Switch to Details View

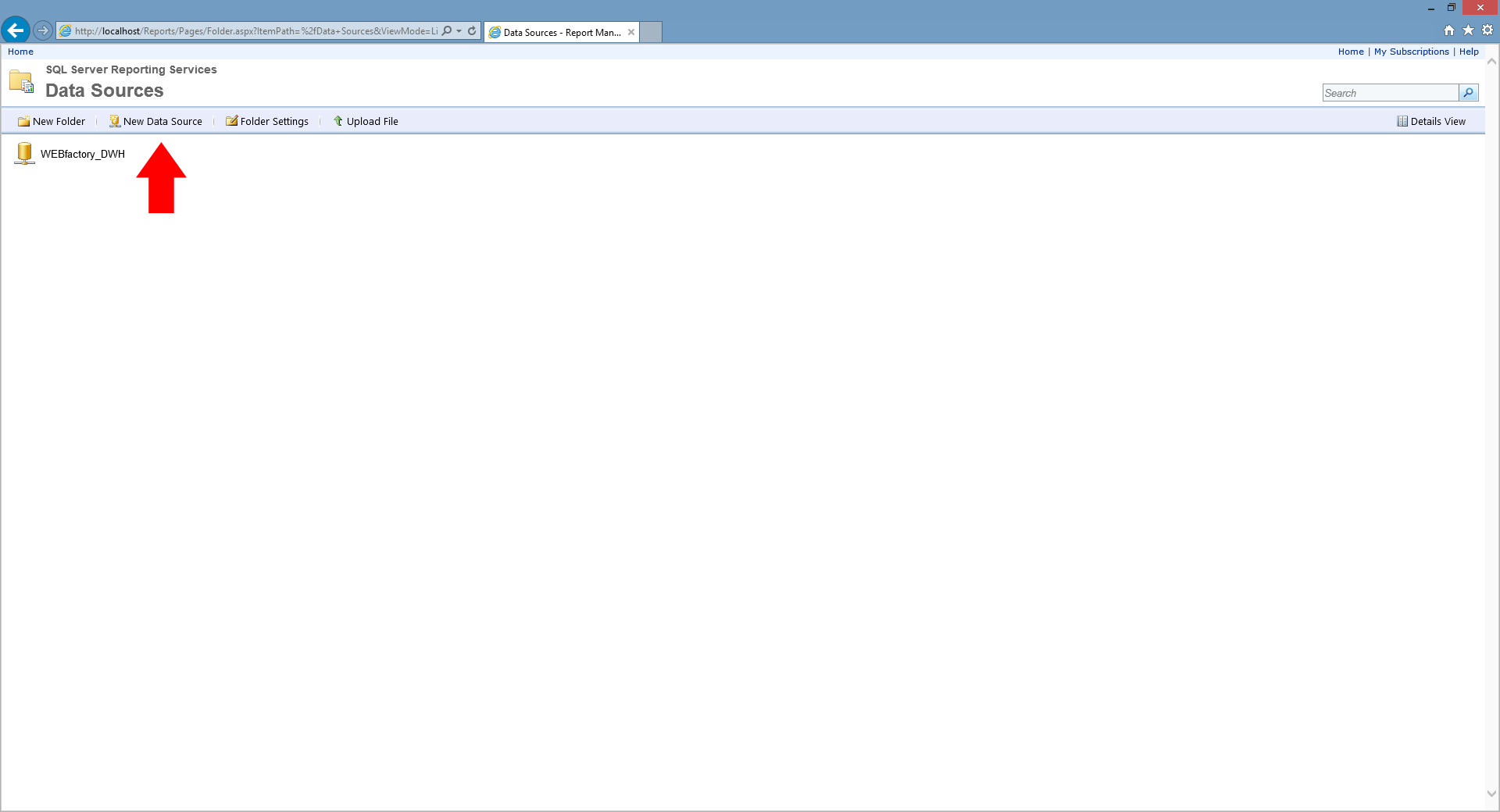(1431, 121)
